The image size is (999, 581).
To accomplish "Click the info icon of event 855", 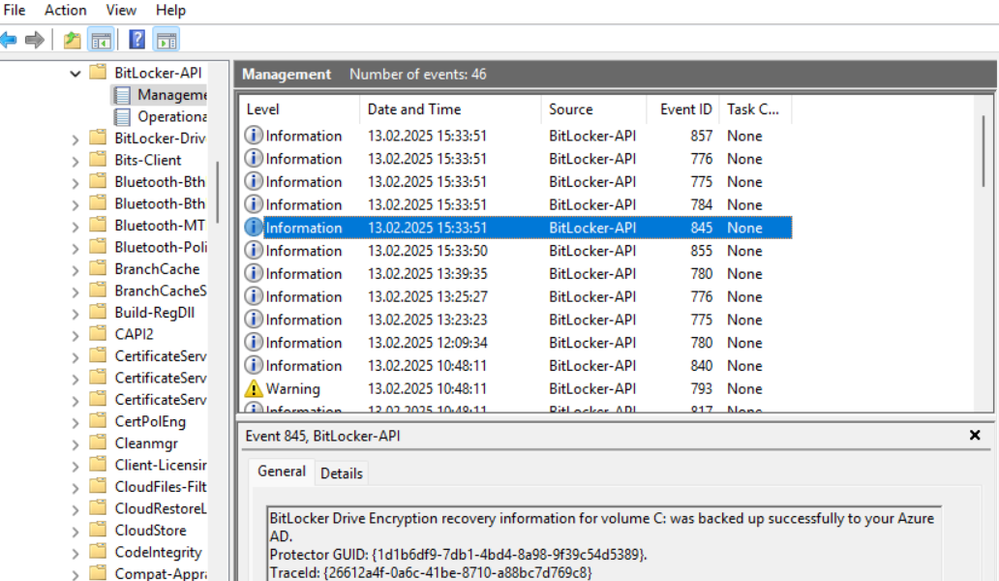I will tap(254, 250).
